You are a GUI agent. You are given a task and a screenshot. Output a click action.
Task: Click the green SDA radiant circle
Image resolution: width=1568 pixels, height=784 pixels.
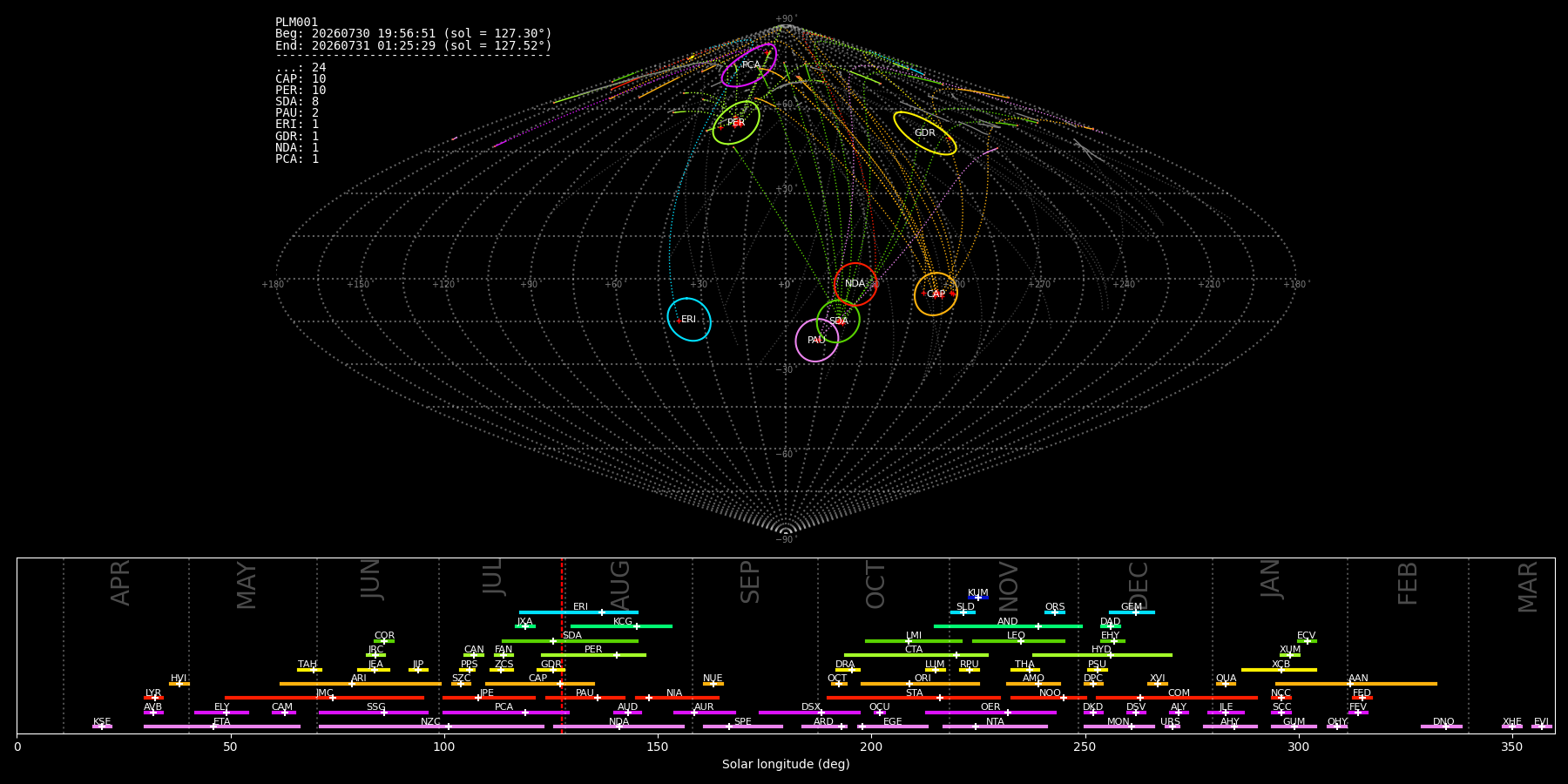click(838, 321)
